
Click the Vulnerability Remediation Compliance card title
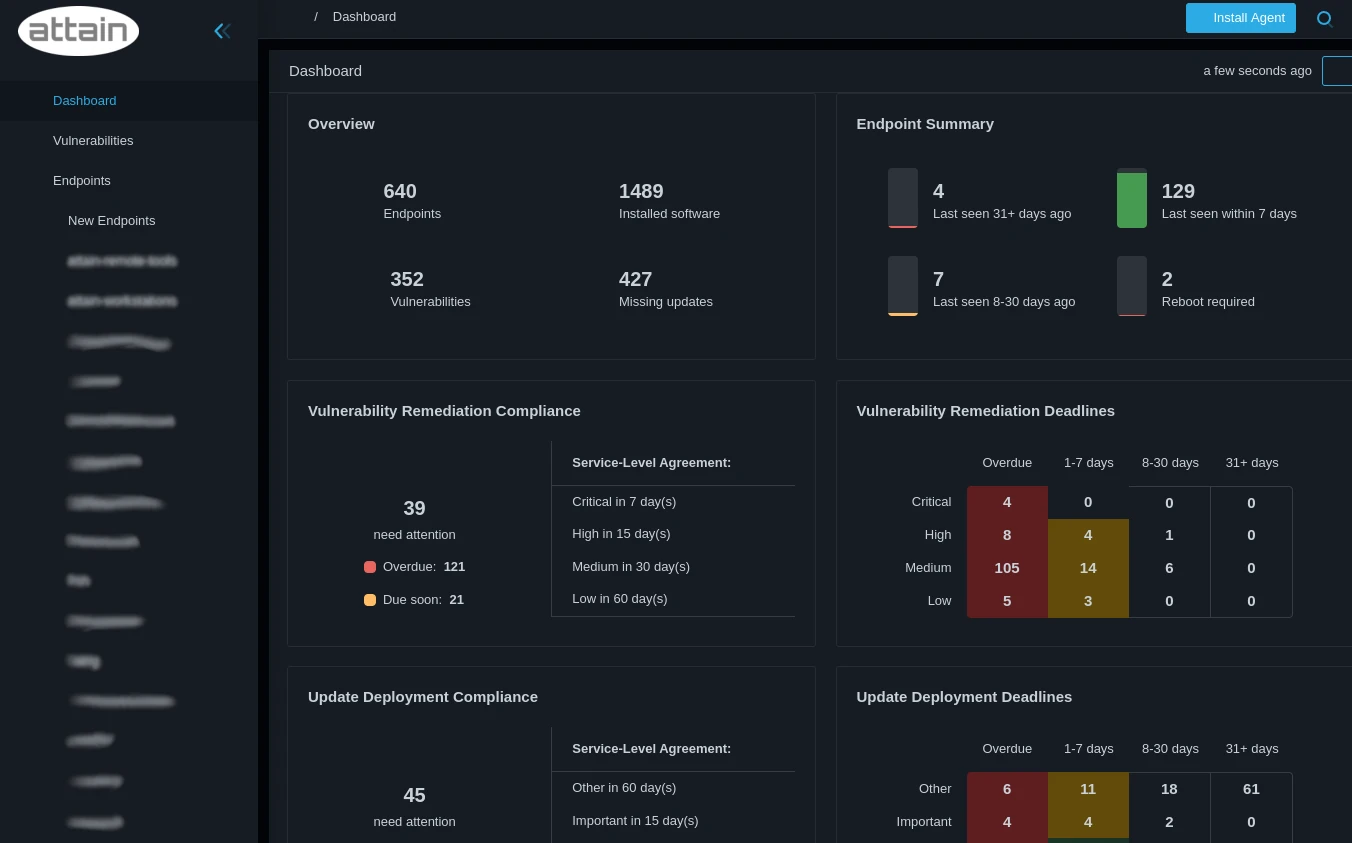pos(444,411)
